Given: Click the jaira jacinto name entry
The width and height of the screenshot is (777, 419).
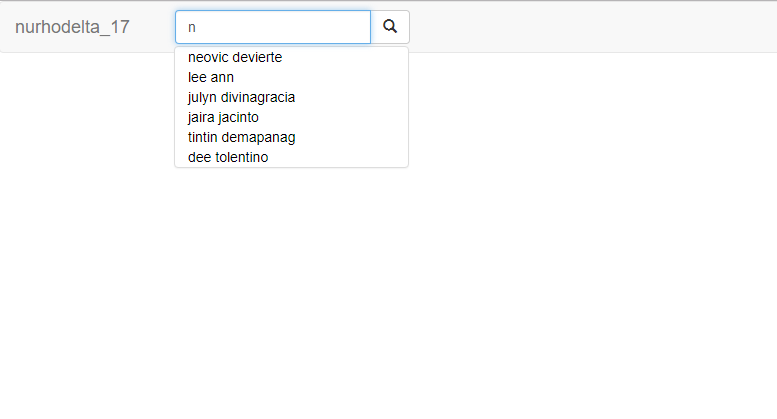Looking at the screenshot, I should click(223, 117).
